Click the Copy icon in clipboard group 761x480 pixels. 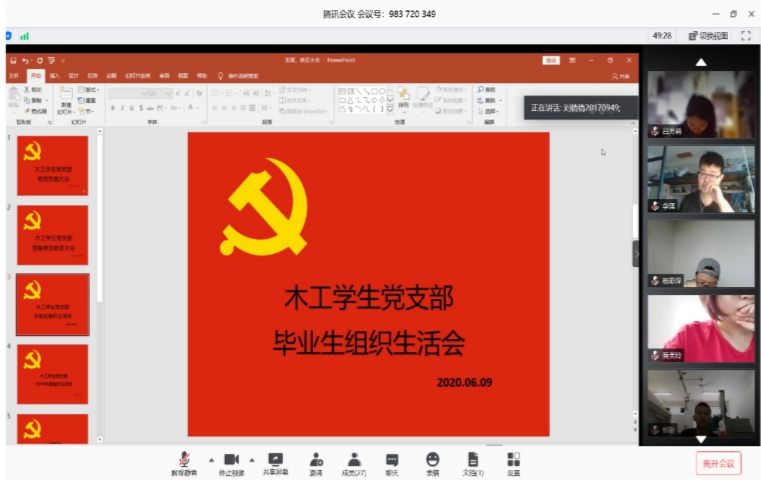[x=34, y=100]
